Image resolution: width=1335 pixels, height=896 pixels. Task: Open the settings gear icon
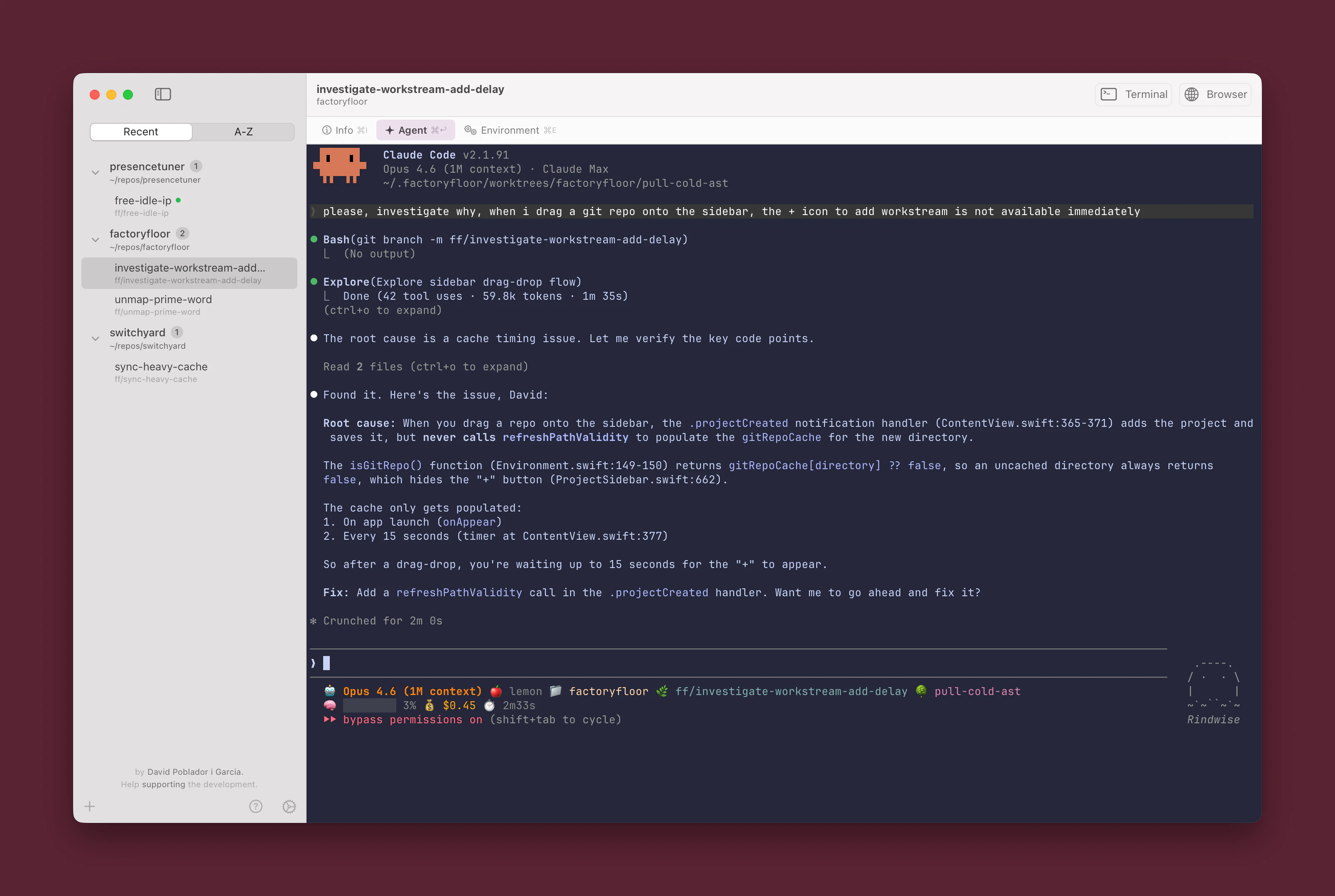click(x=289, y=806)
